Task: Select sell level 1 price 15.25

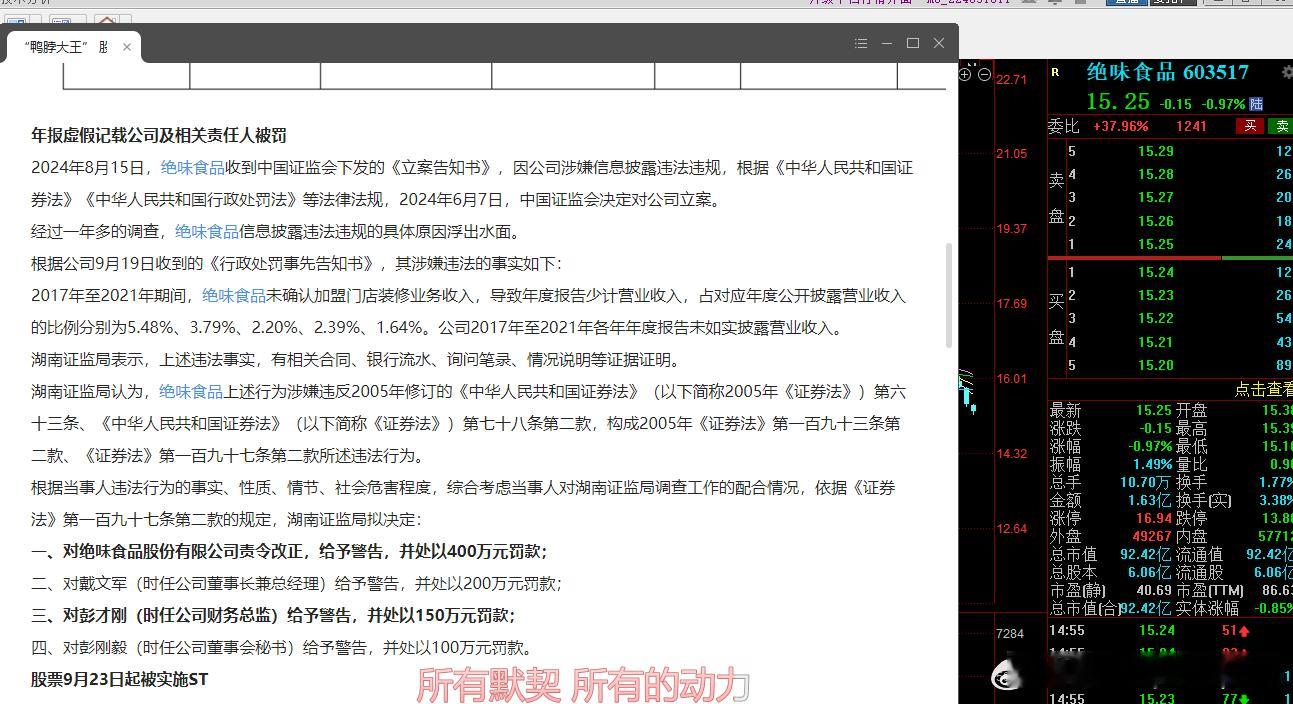Action: click(x=1155, y=244)
